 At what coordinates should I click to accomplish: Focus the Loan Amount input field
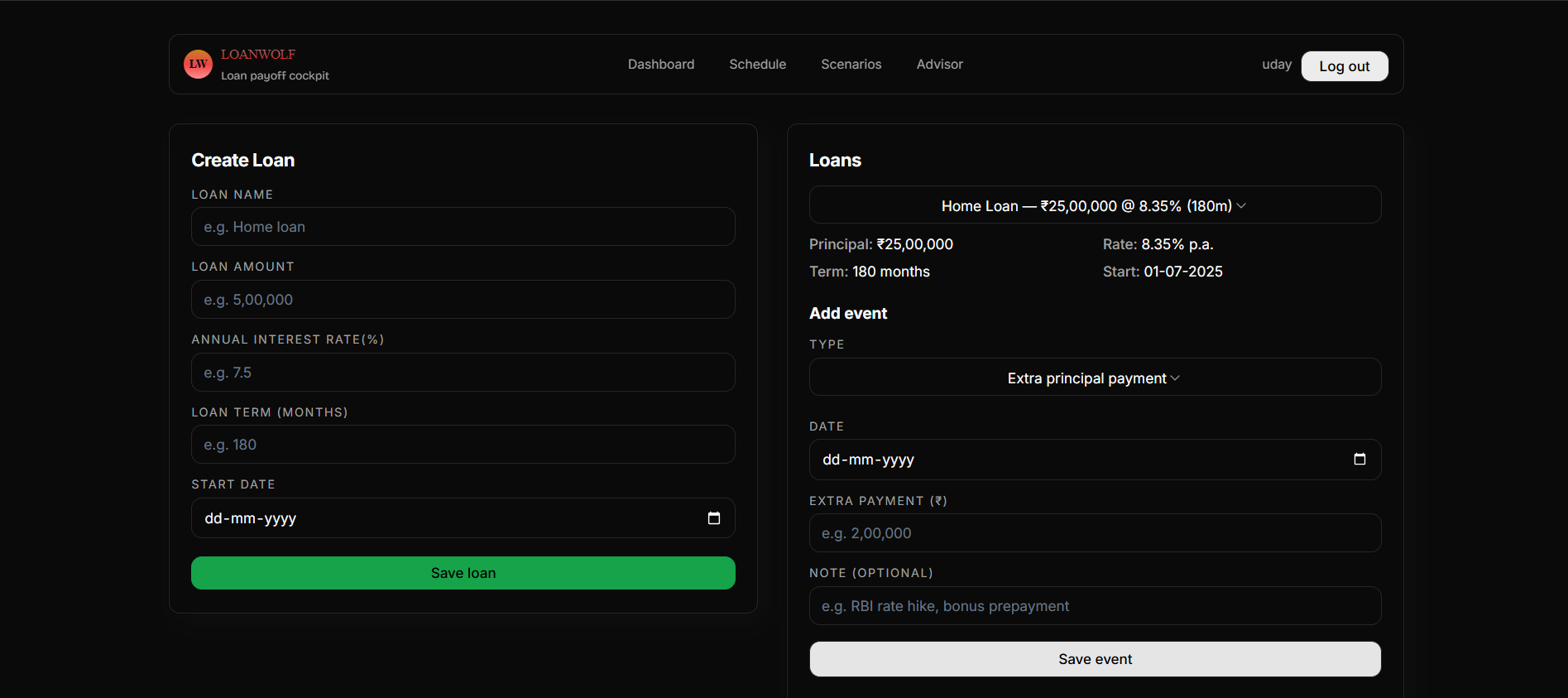463,300
